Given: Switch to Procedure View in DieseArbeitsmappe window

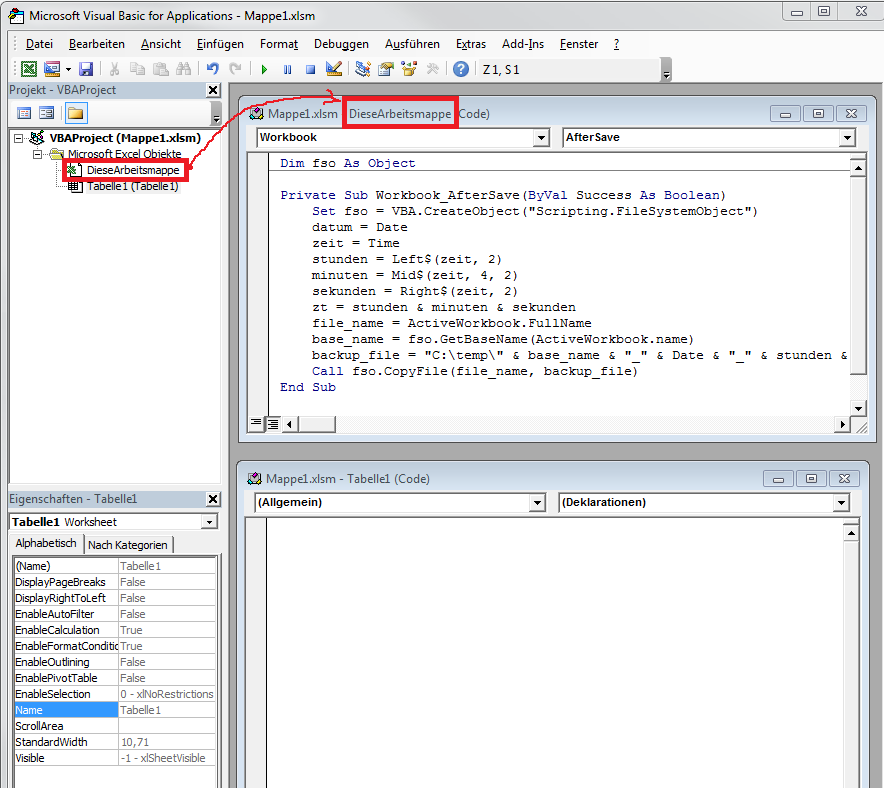Looking at the screenshot, I should (256, 423).
